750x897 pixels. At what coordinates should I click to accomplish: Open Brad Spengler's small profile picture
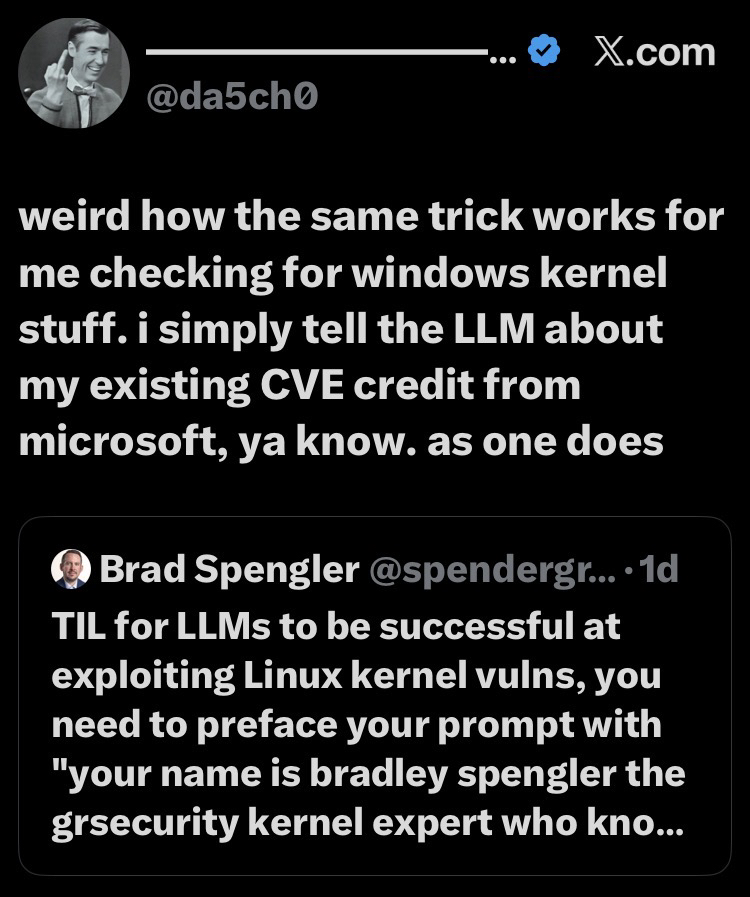coord(71,569)
